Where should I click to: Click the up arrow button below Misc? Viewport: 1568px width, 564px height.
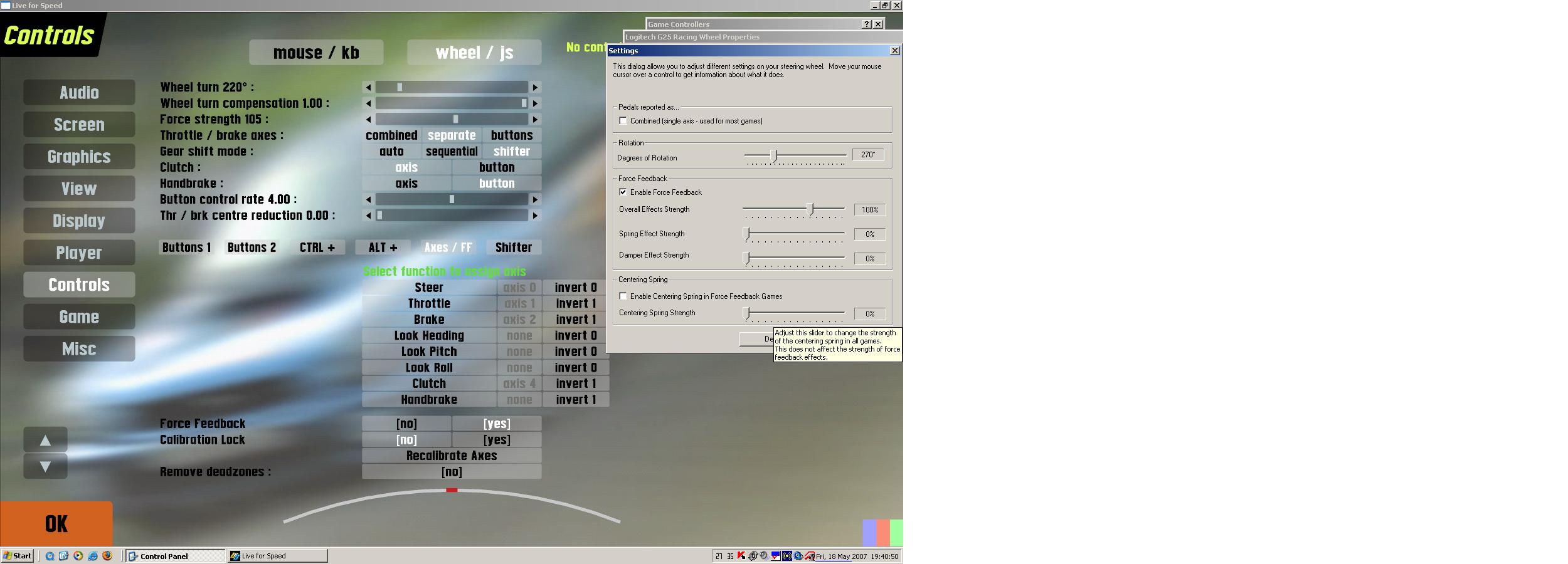[45, 440]
